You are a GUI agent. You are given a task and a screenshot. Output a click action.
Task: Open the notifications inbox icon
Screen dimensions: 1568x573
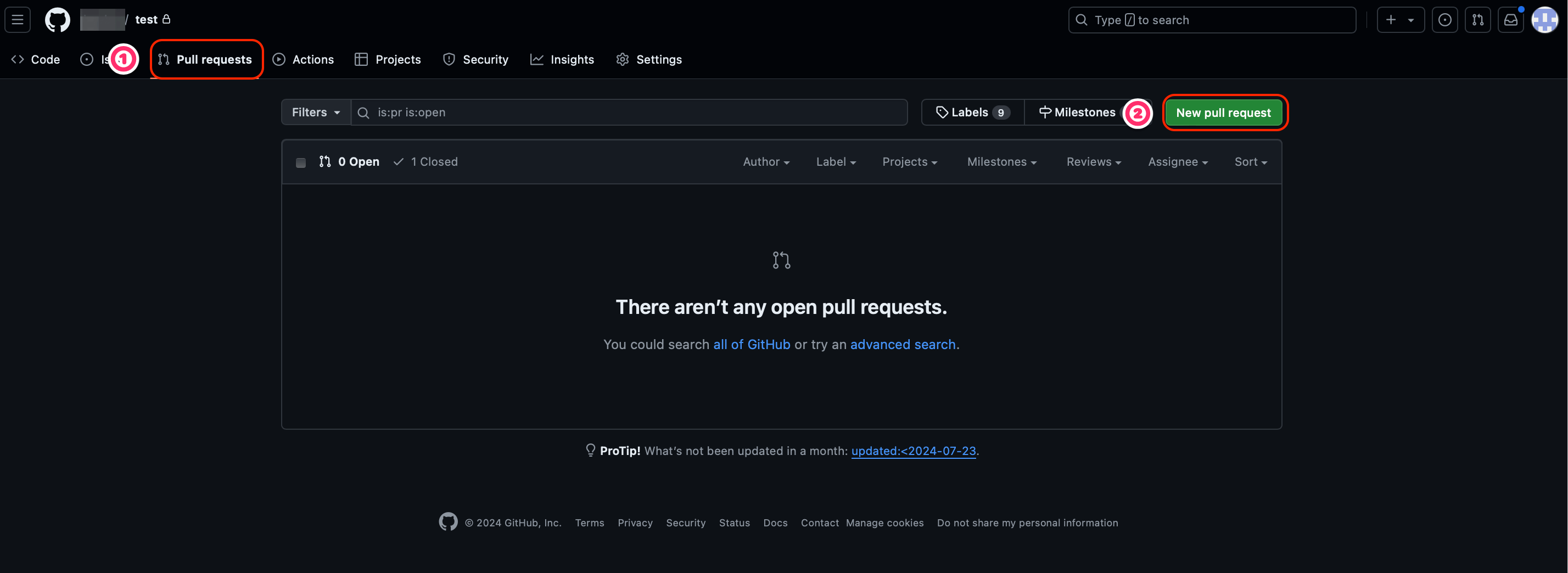pyautogui.click(x=1510, y=20)
